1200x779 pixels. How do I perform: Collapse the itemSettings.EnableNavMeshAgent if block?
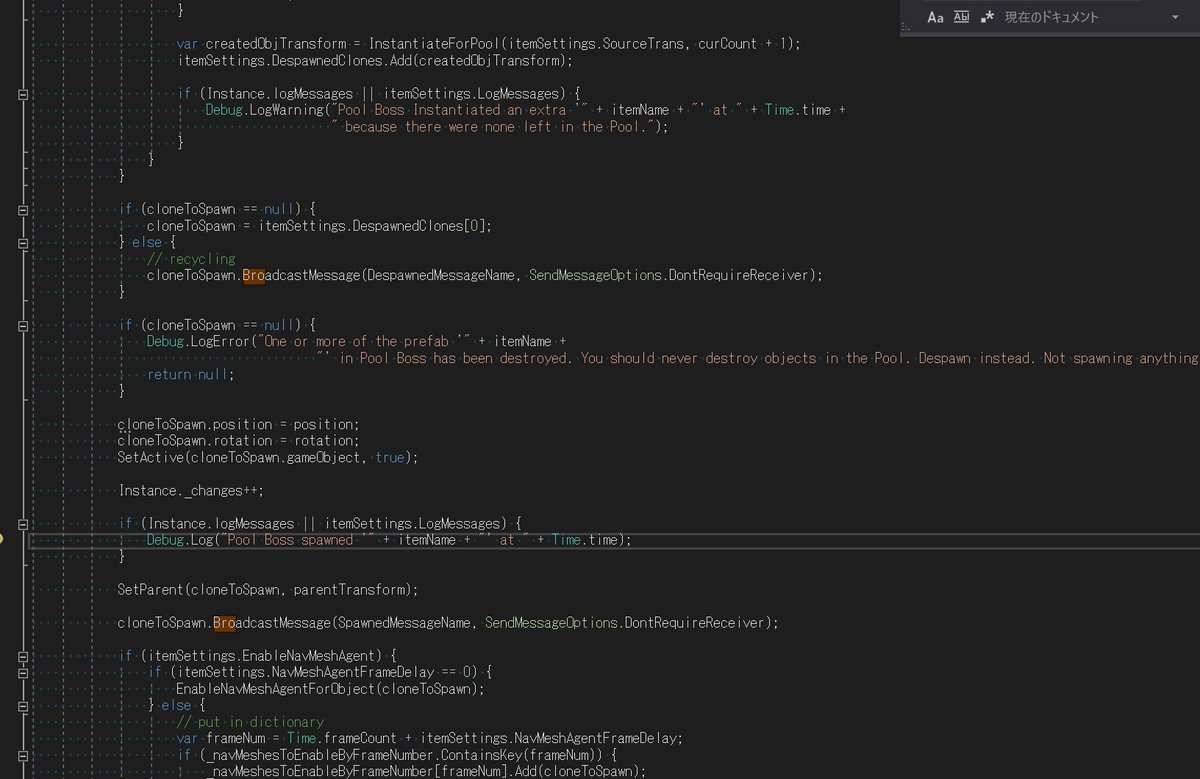pyautogui.click(x=23, y=656)
